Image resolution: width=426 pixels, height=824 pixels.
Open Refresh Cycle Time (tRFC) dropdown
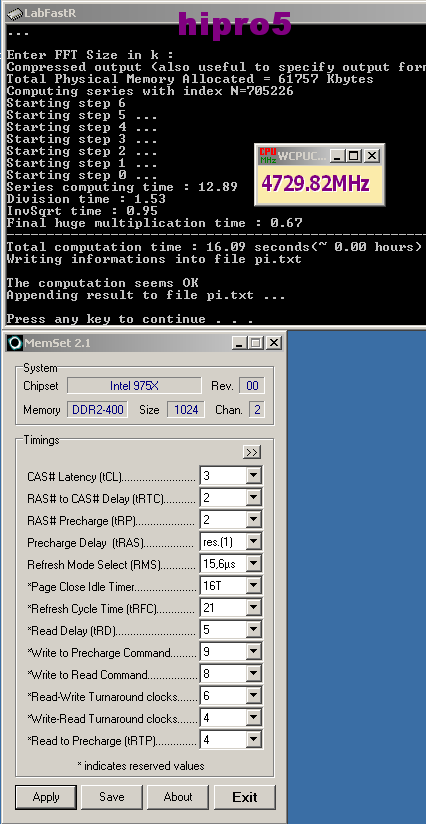click(254, 608)
